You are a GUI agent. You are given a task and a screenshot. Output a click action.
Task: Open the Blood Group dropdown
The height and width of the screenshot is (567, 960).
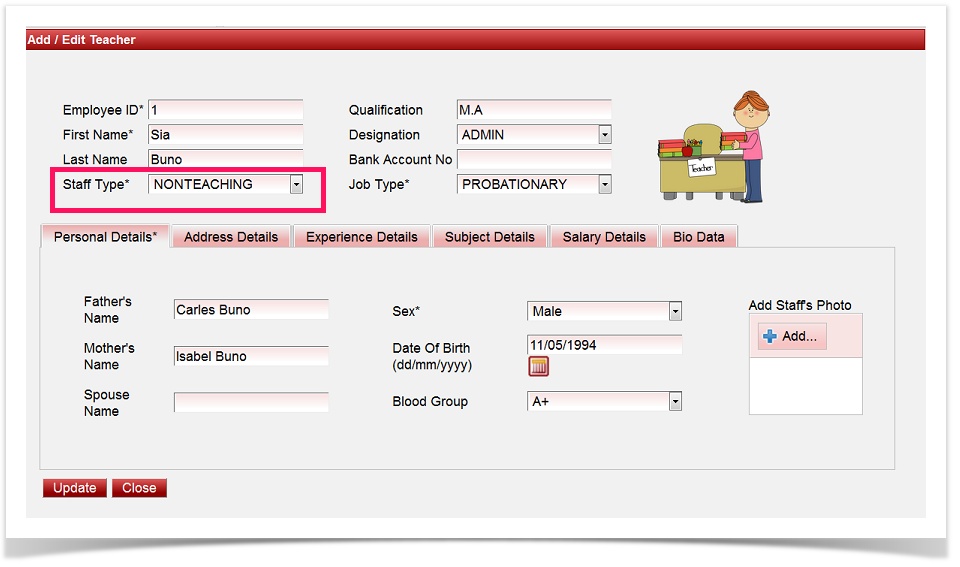(603, 402)
